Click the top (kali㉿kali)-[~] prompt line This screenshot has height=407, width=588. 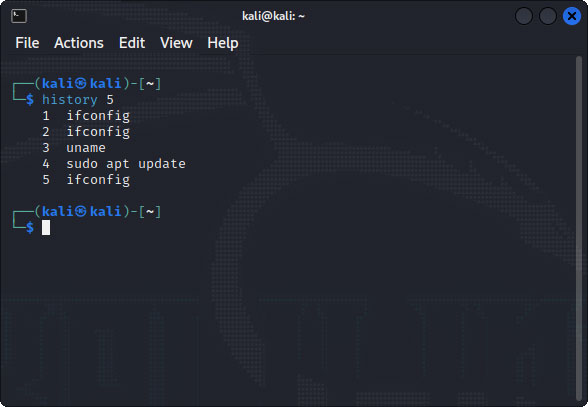87,83
